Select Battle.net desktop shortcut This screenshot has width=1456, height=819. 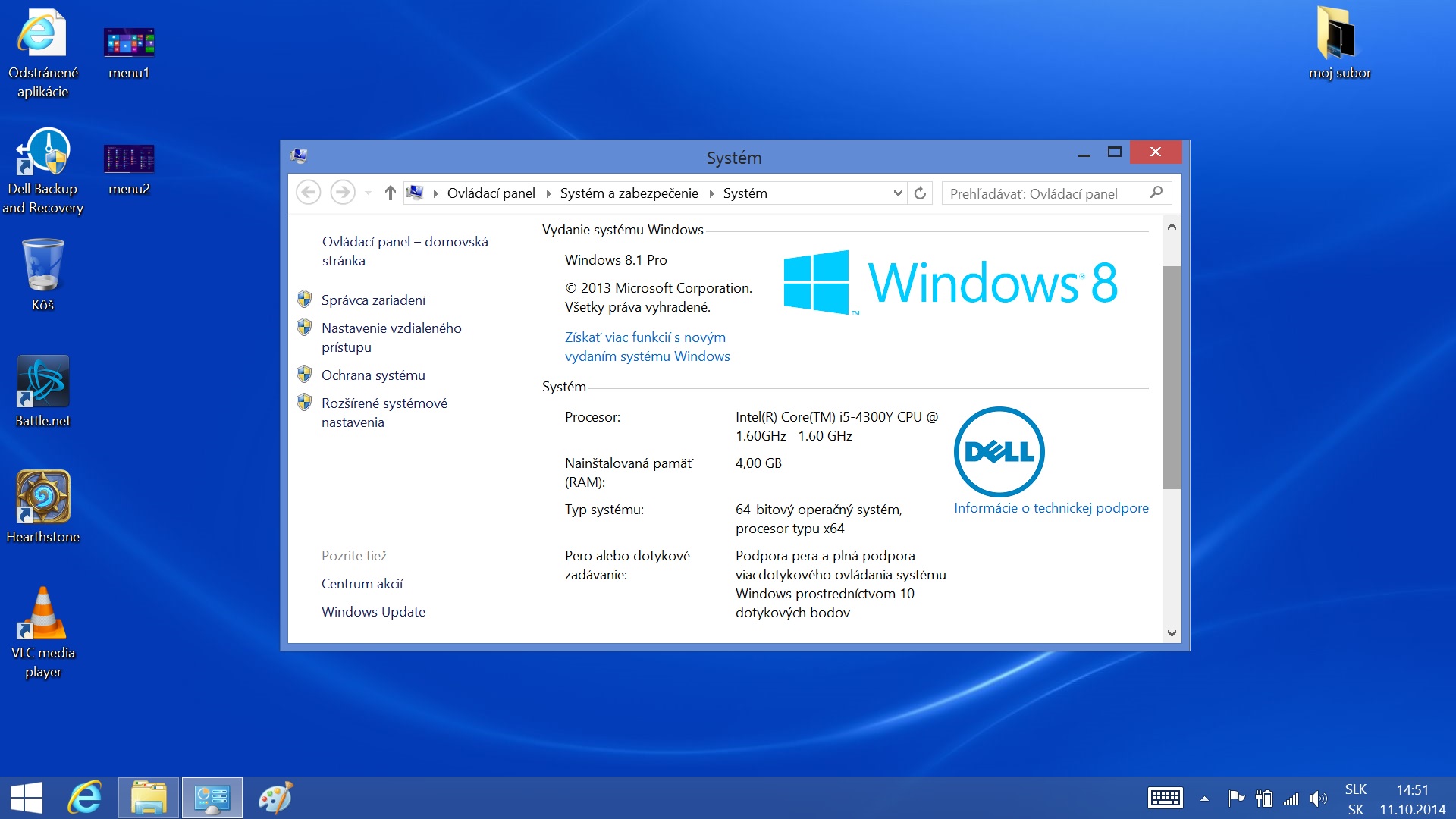point(42,391)
